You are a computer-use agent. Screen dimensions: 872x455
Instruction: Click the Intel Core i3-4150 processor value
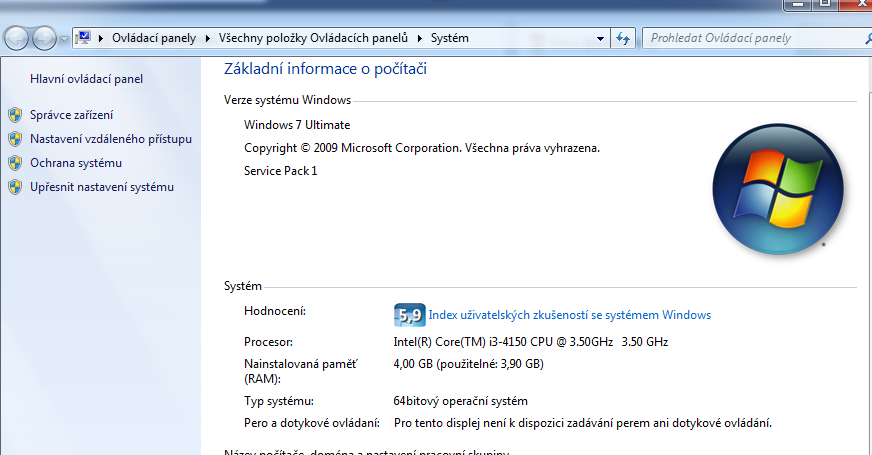point(531,342)
